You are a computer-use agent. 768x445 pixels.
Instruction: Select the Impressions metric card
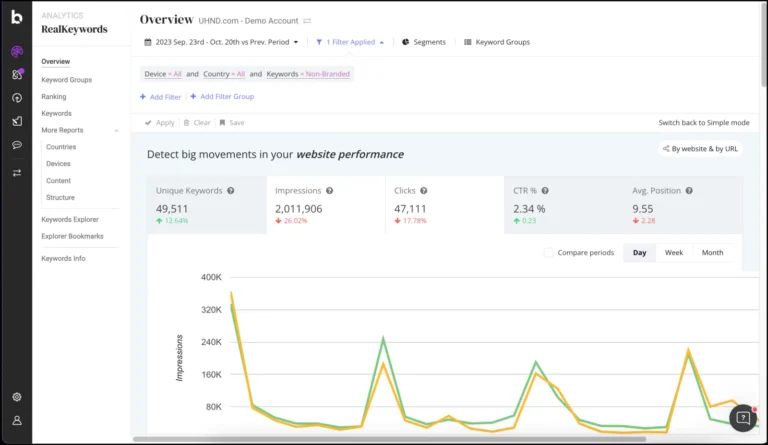coord(326,205)
